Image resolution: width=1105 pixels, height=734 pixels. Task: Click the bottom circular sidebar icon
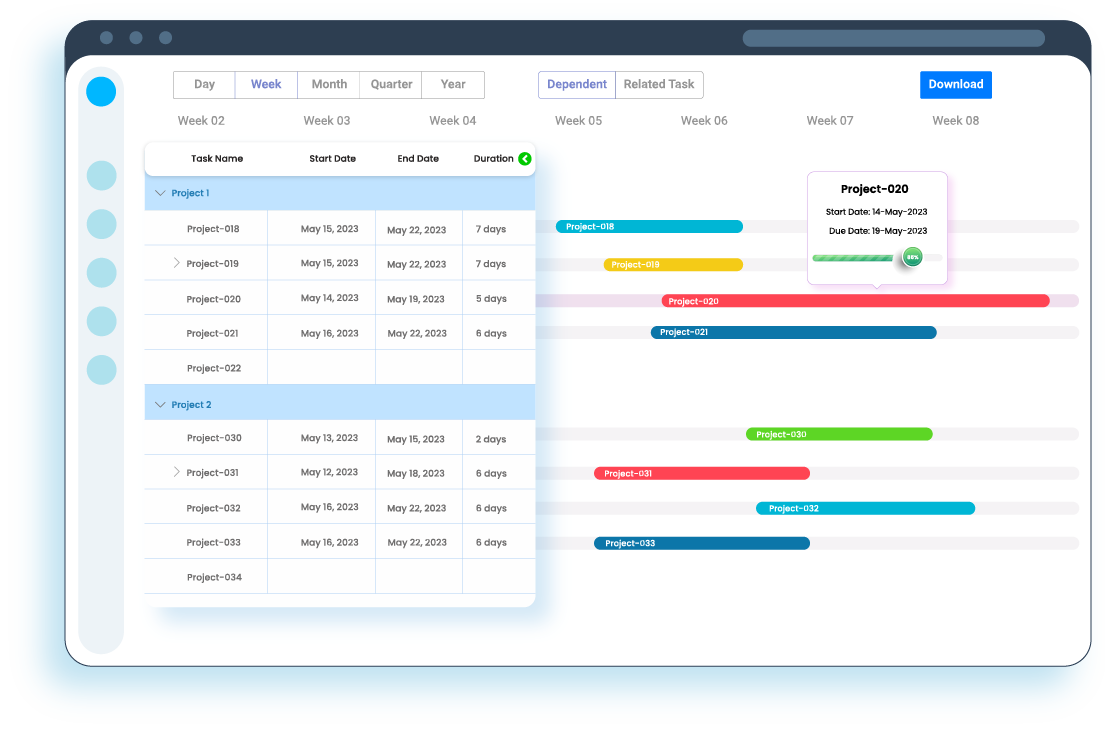pos(101,370)
